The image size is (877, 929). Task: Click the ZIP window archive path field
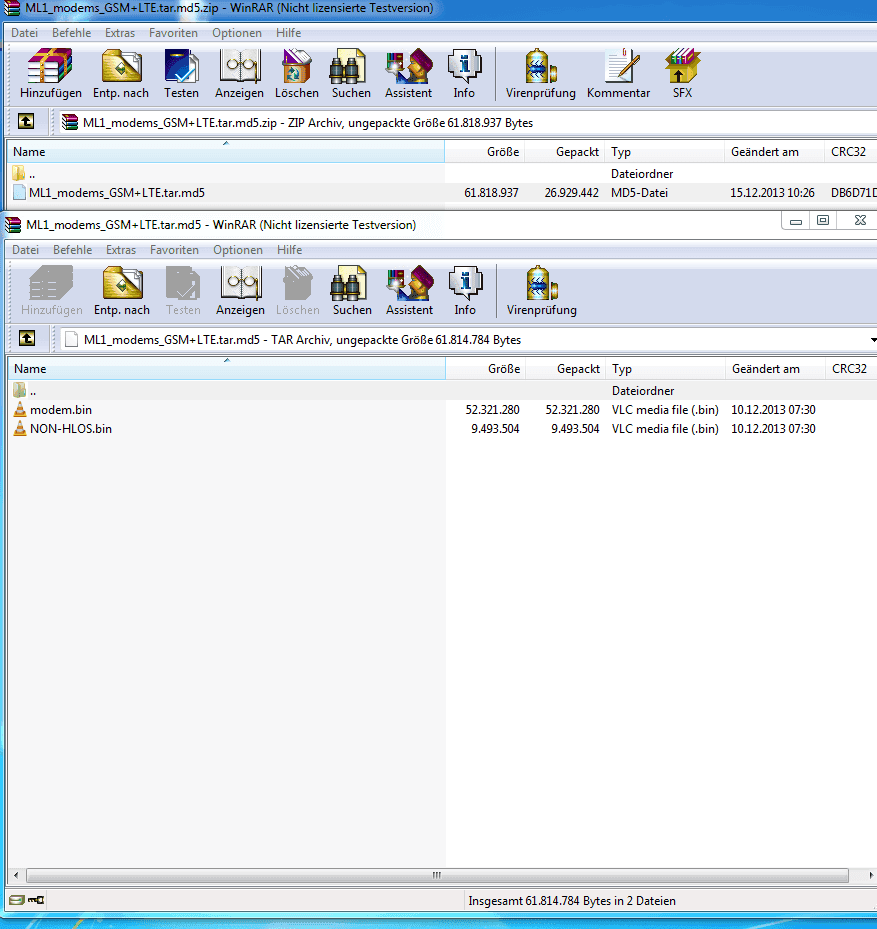pyautogui.click(x=466, y=123)
